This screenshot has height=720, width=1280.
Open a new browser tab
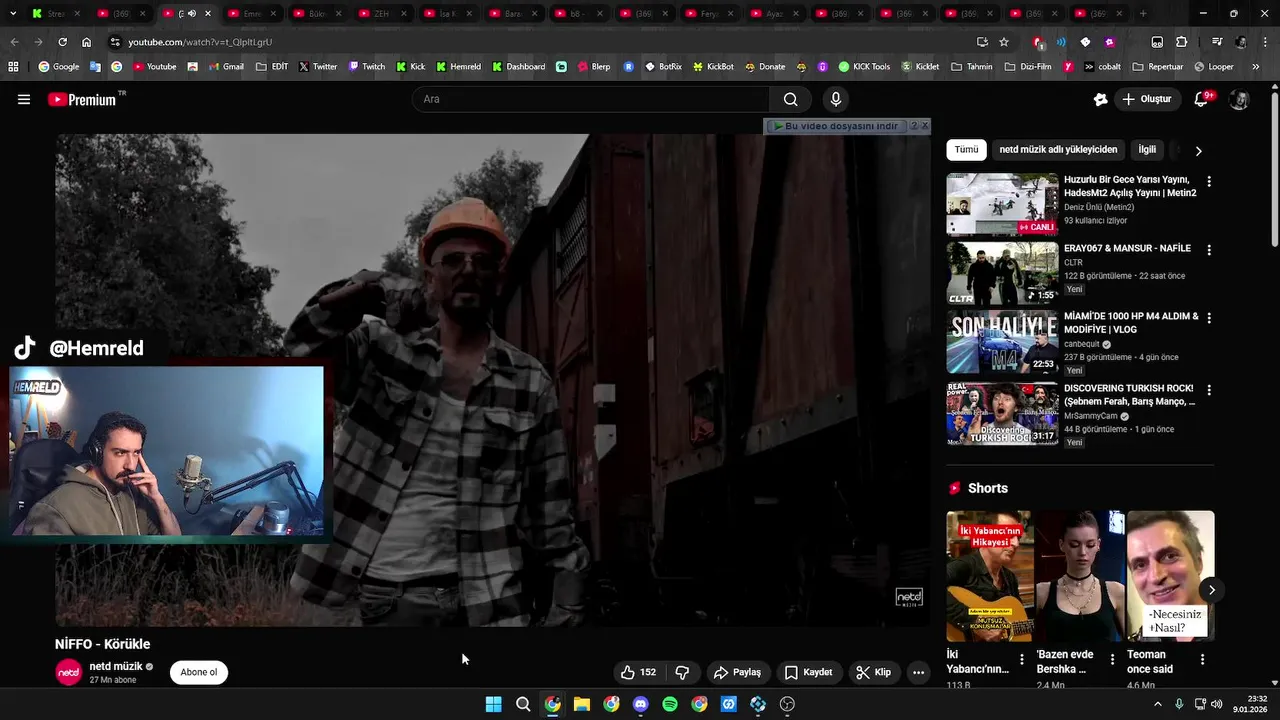(1143, 14)
